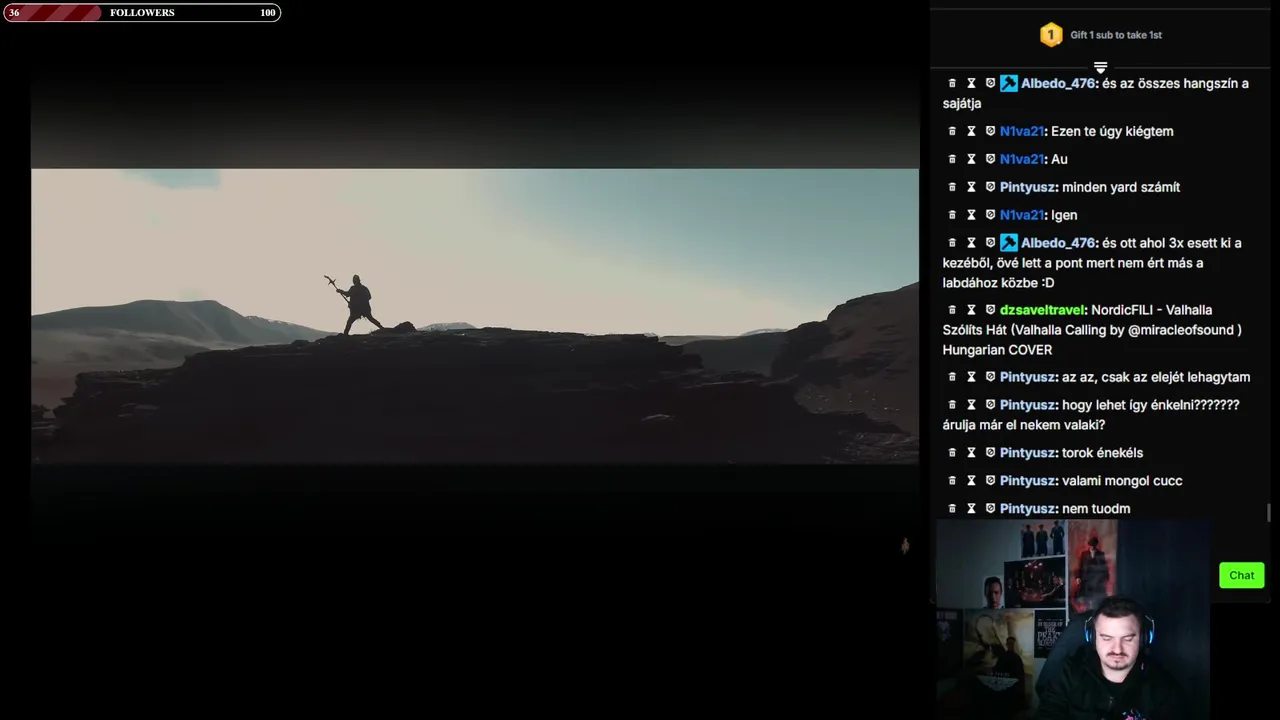Delete "az az, csak az elejét lehagytam" message
1280x720 pixels.
(952, 377)
